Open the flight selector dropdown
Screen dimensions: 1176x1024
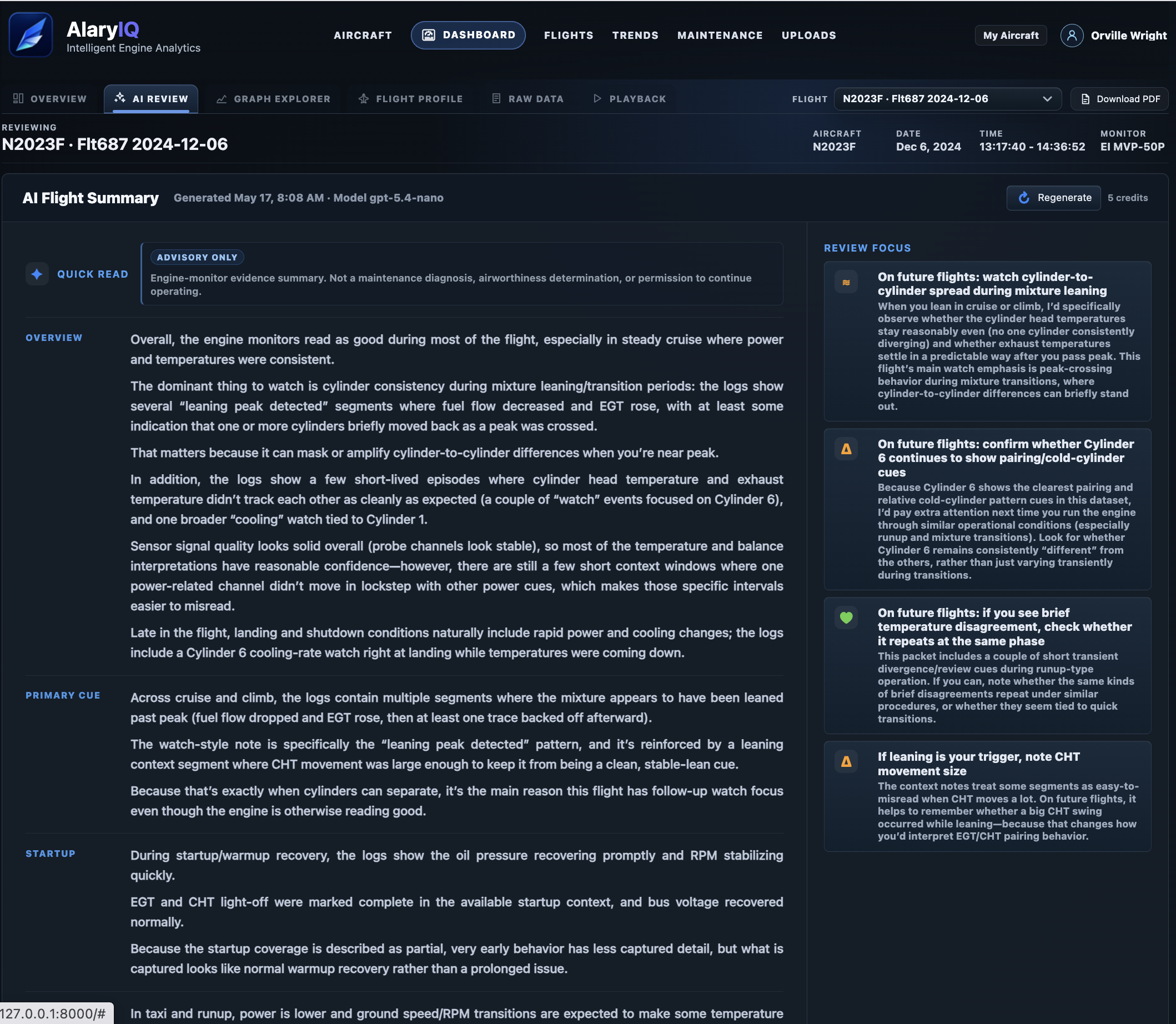point(947,98)
